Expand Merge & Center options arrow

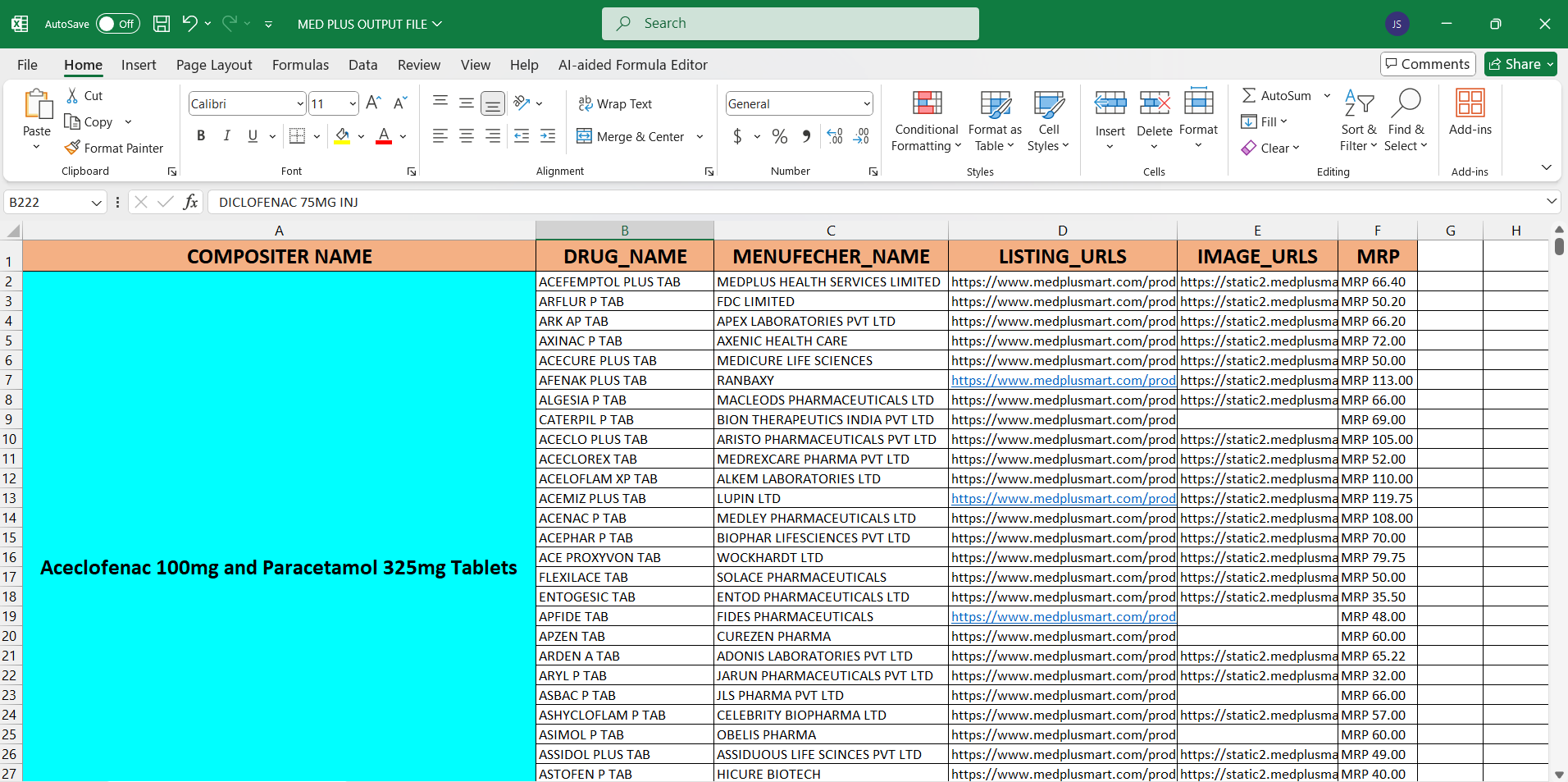tap(700, 136)
